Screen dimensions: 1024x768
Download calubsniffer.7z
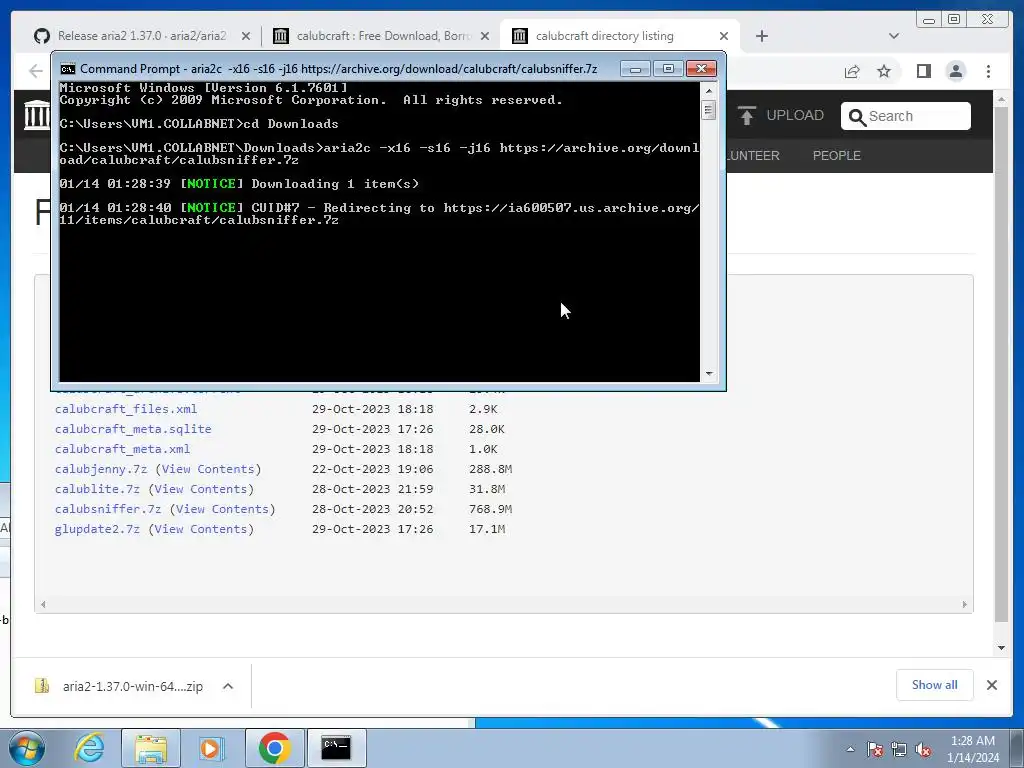(x=108, y=509)
